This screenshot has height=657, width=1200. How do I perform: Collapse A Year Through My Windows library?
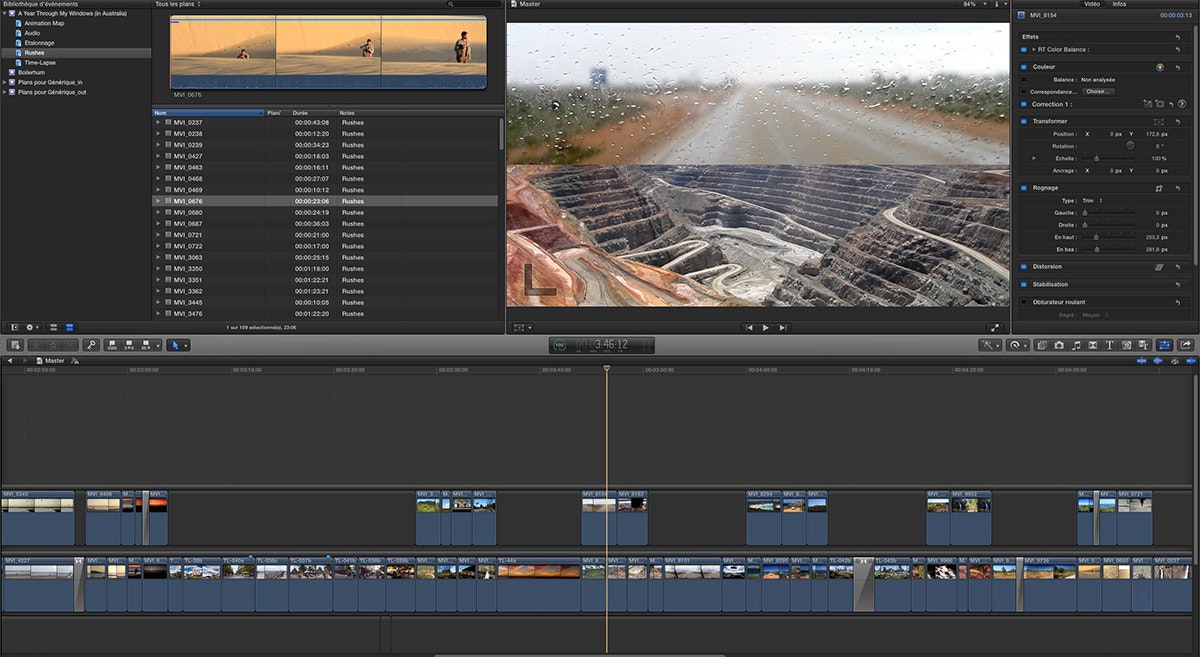tap(5, 14)
